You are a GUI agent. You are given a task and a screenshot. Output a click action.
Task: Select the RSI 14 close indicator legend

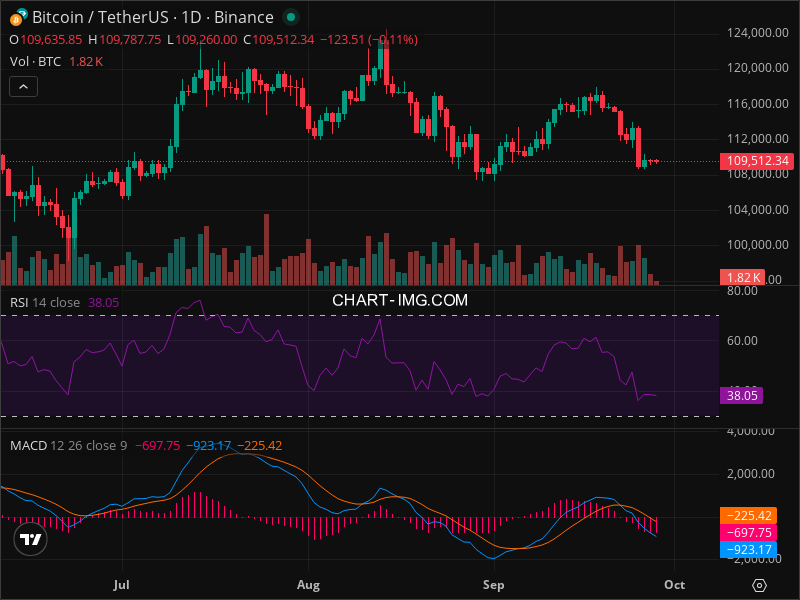tap(45, 302)
